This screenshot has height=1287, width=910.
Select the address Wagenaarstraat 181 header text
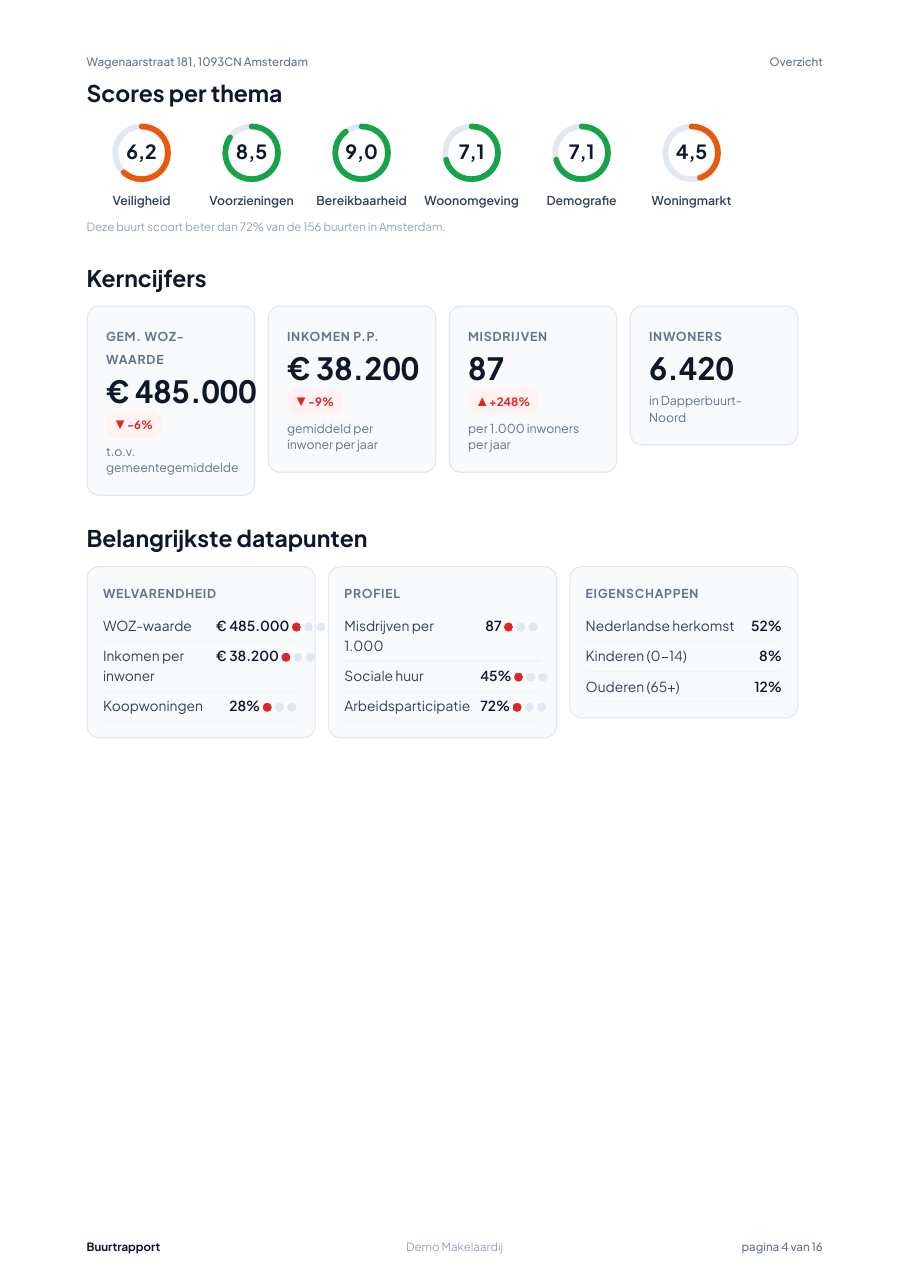coord(197,62)
